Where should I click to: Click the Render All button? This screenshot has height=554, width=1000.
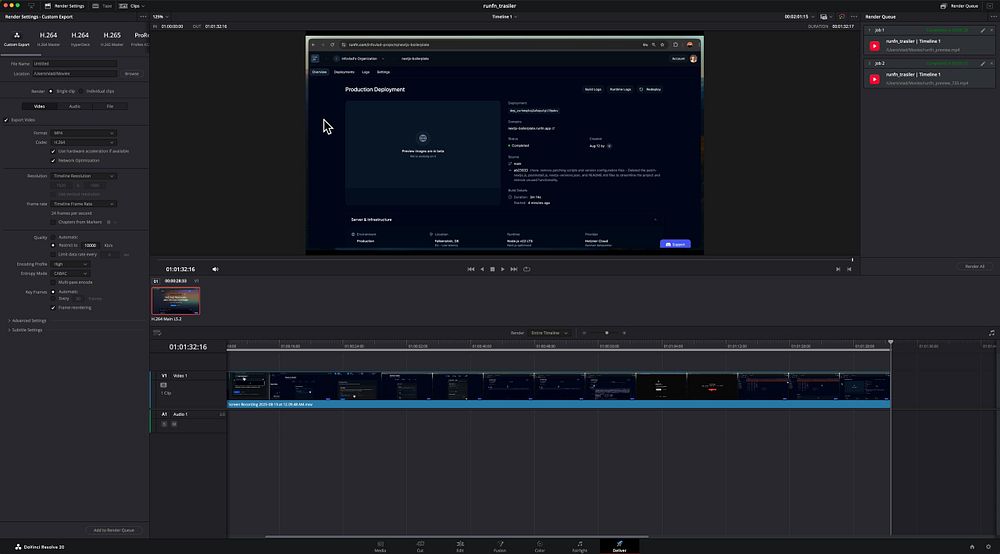(x=974, y=266)
